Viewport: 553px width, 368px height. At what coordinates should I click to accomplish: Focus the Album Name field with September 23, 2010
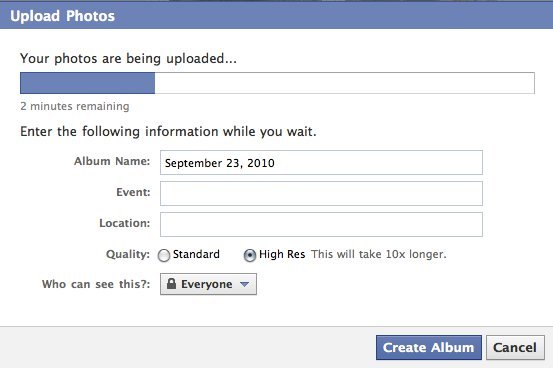point(321,163)
